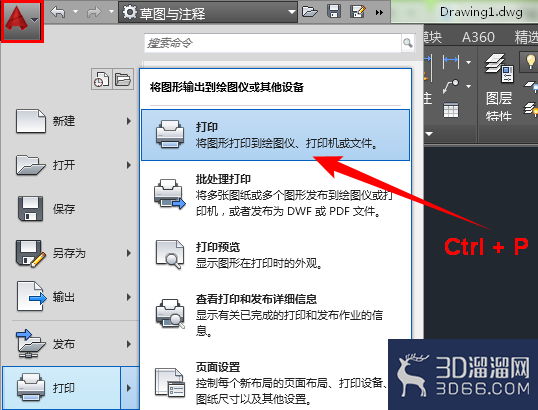This screenshot has width=538, height=410.
Task: Expand the dimension tool dropdown arrow
Action: pos(468,62)
